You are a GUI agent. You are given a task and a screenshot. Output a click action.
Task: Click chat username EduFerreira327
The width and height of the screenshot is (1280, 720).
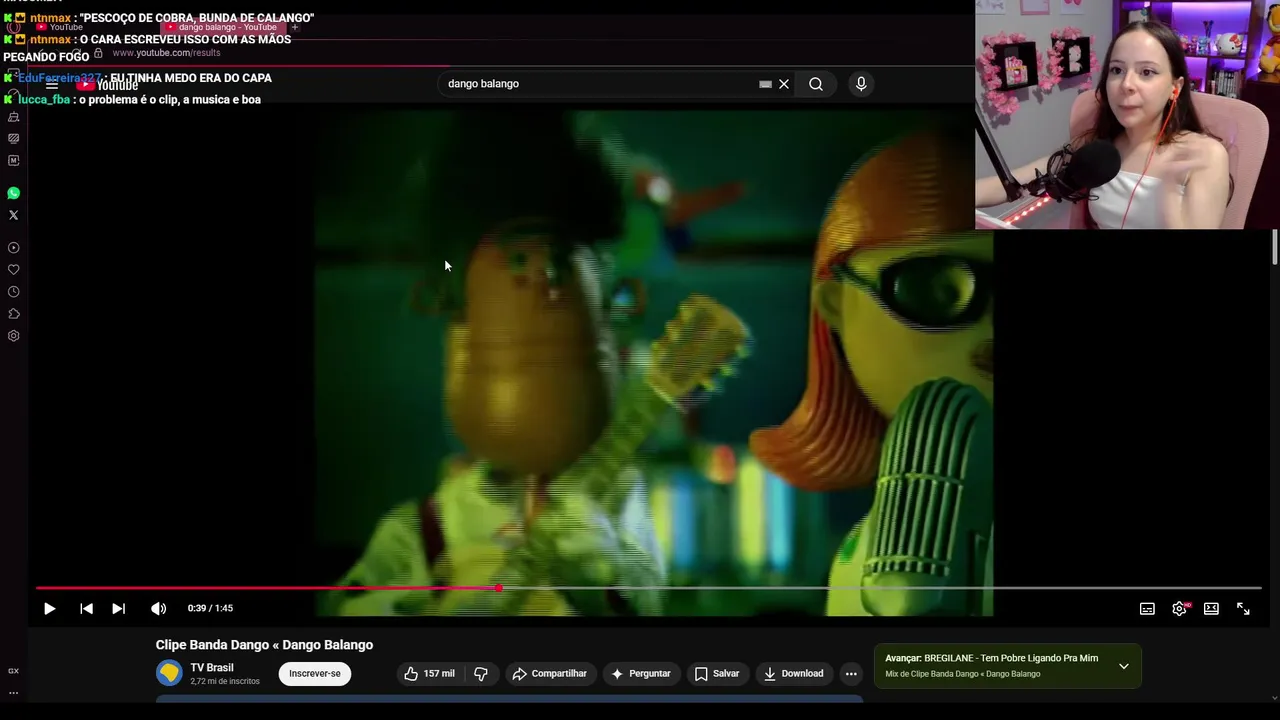point(60,78)
